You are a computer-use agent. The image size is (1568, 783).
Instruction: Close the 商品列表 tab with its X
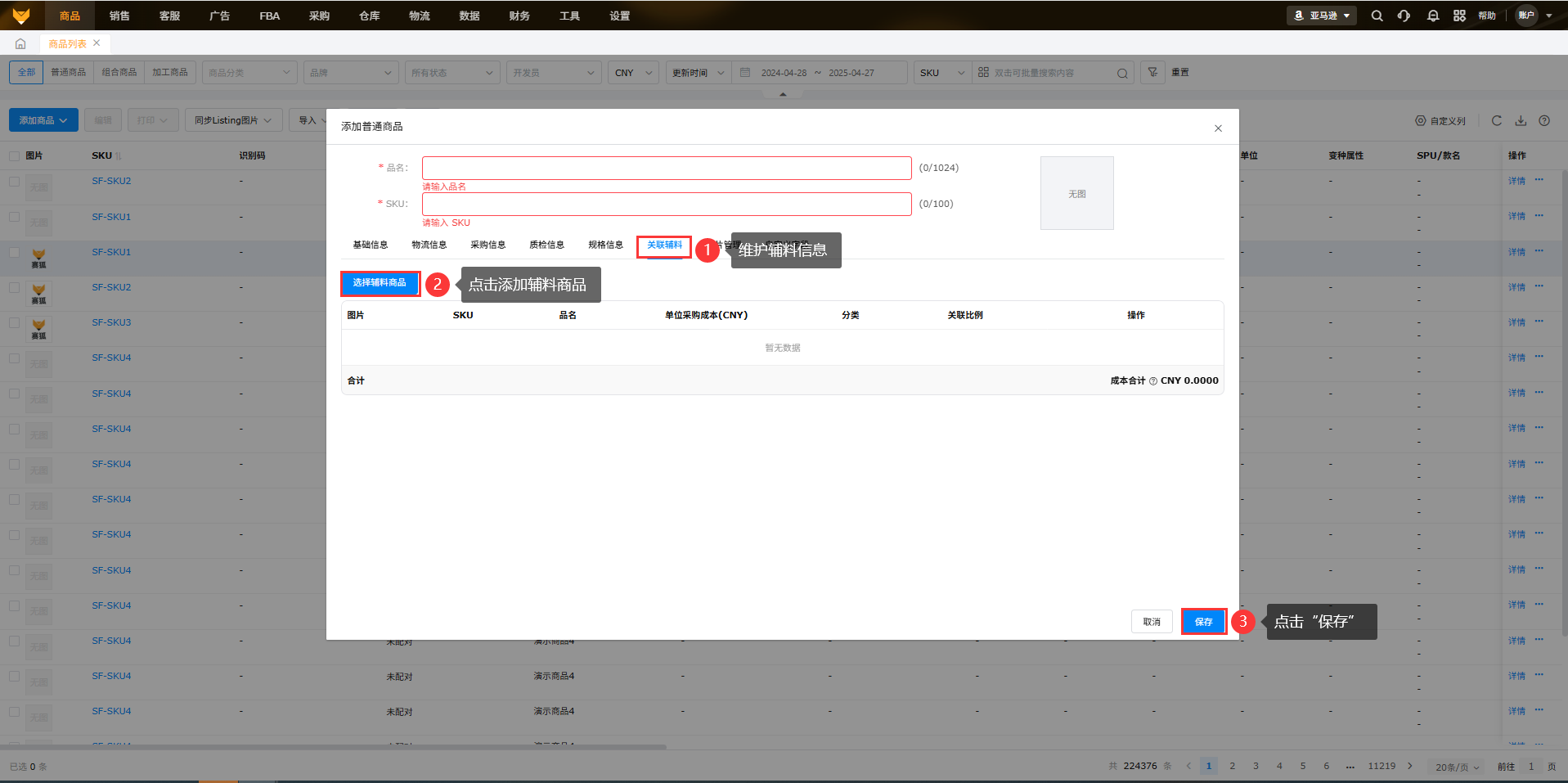(97, 43)
